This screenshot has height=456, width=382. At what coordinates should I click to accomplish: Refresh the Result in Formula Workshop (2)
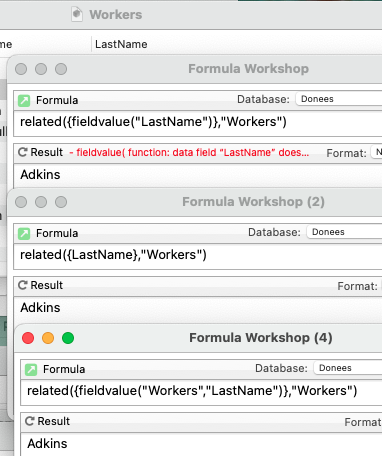[23, 285]
